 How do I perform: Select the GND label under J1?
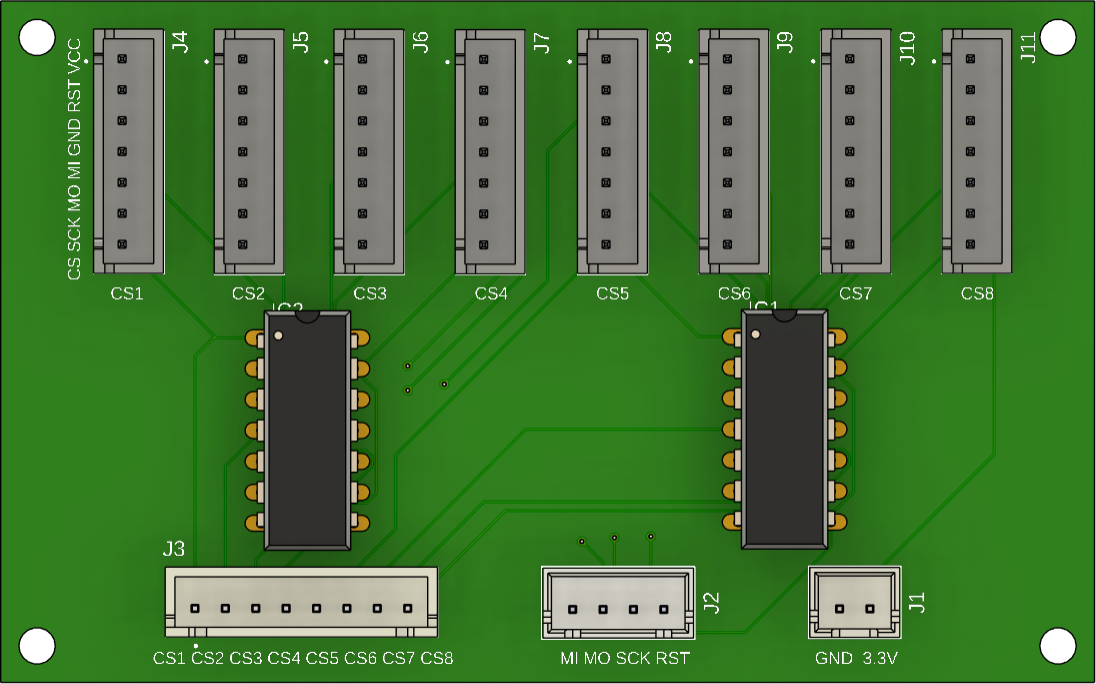pos(834,658)
